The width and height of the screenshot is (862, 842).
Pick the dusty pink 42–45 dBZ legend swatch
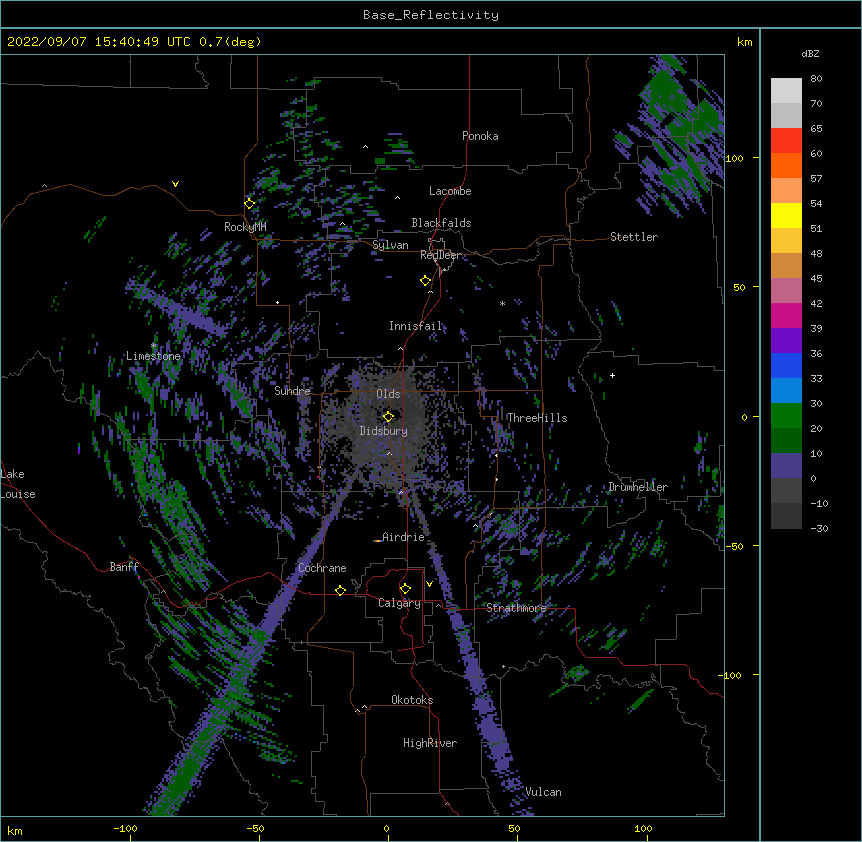coord(786,291)
